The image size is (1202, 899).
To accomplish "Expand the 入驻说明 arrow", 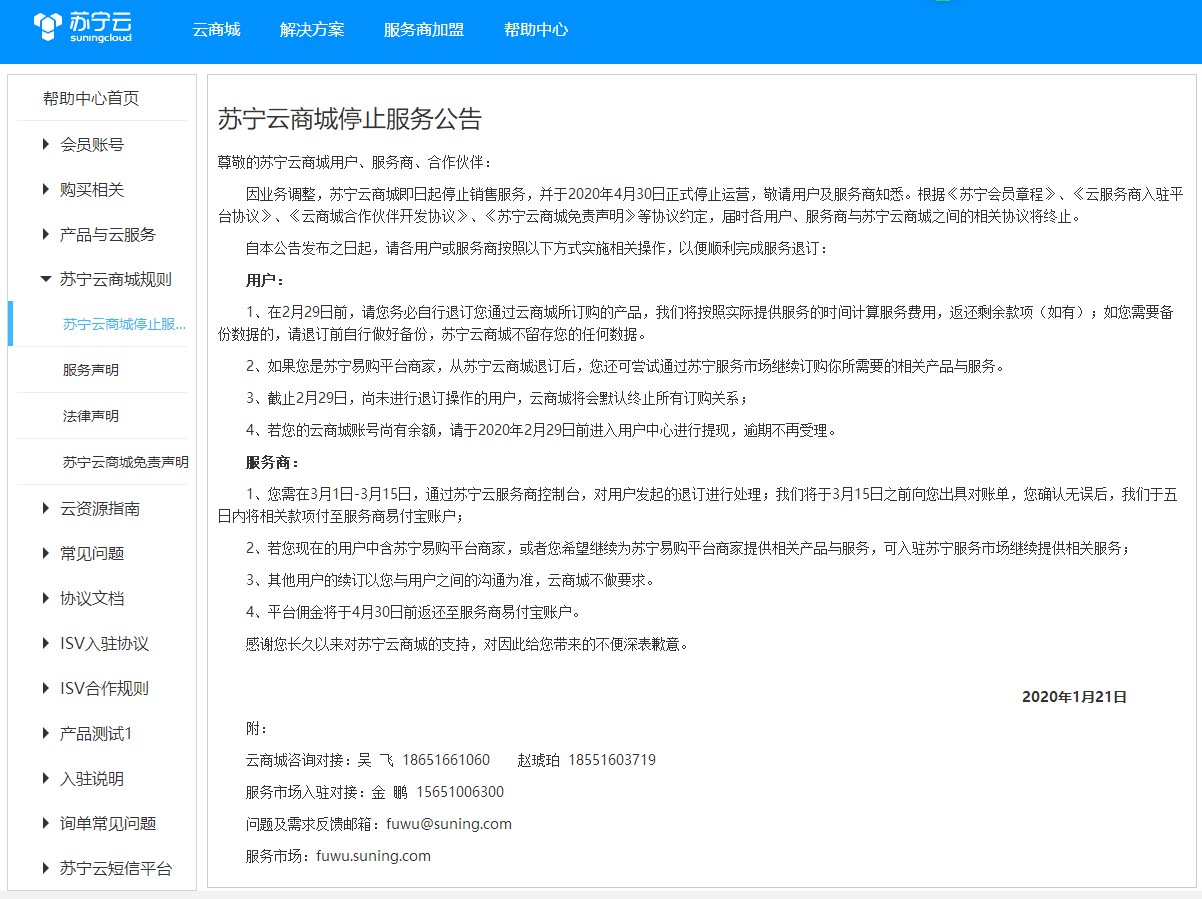I will [x=46, y=778].
